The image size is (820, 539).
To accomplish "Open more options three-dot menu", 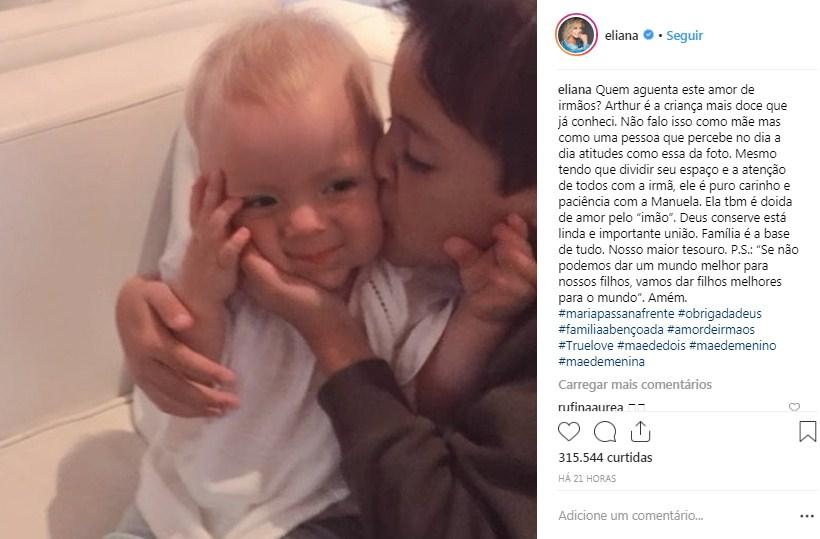I will (807, 517).
